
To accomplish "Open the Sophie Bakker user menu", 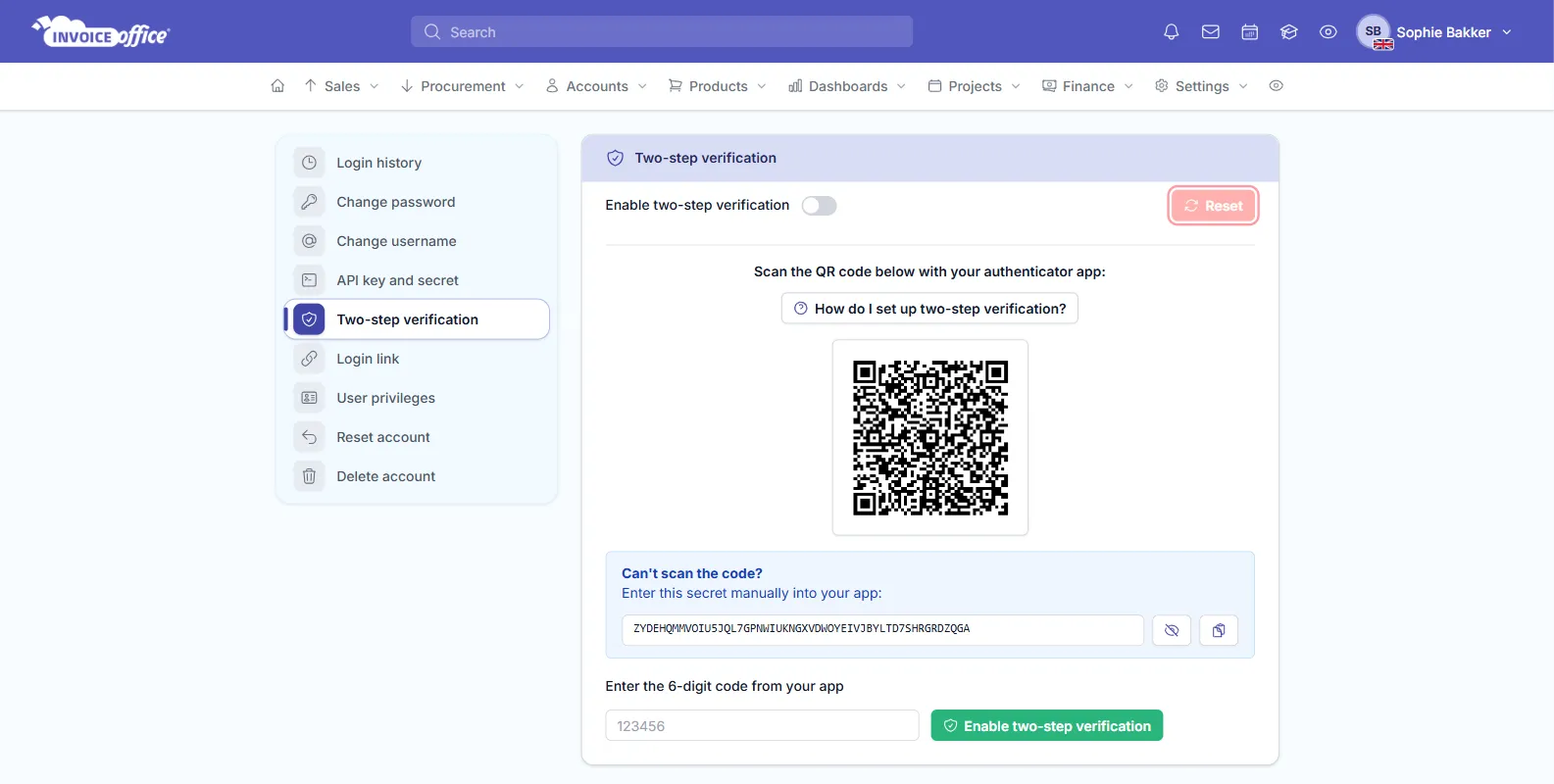I will [x=1434, y=32].
